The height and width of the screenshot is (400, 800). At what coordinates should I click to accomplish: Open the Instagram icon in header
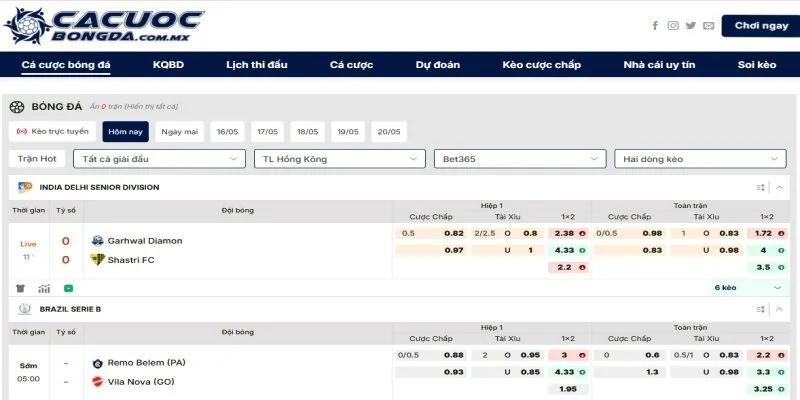pyautogui.click(x=673, y=25)
